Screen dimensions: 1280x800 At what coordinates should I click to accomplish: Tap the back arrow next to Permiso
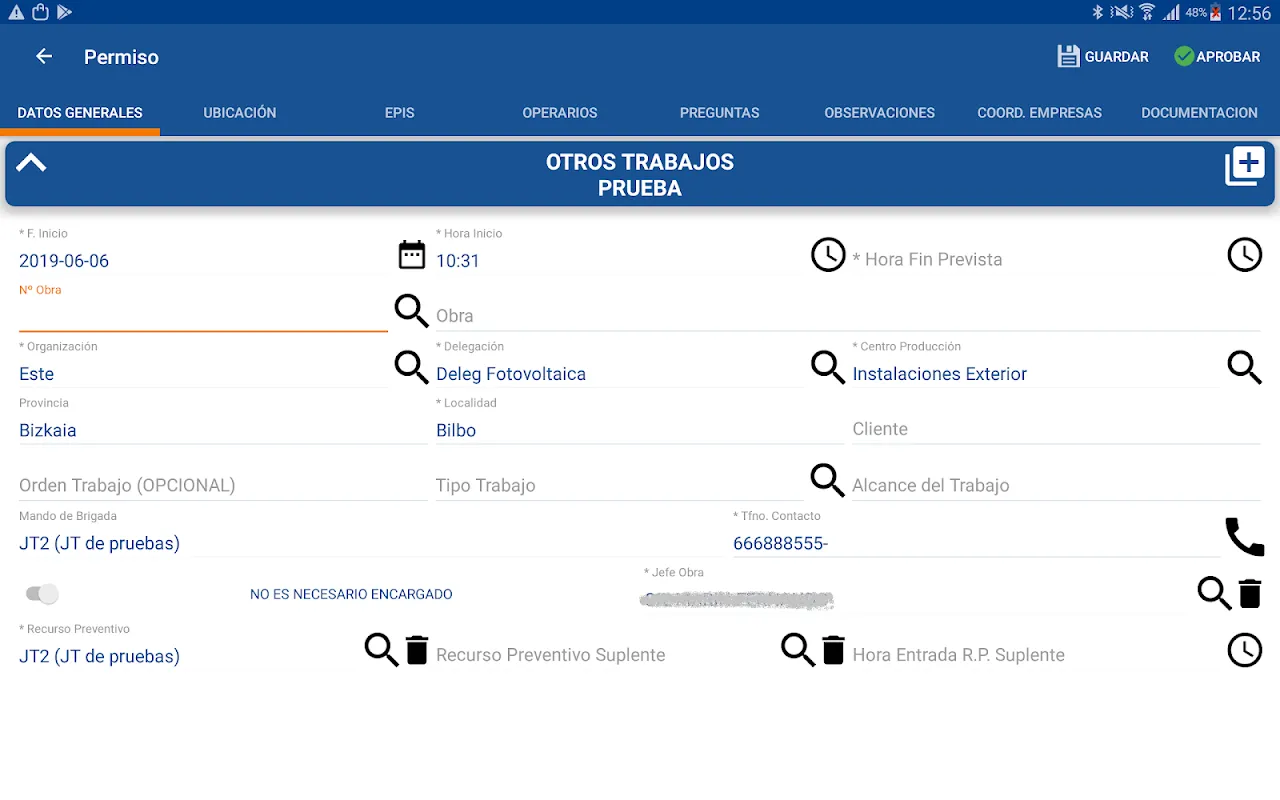pos(44,57)
